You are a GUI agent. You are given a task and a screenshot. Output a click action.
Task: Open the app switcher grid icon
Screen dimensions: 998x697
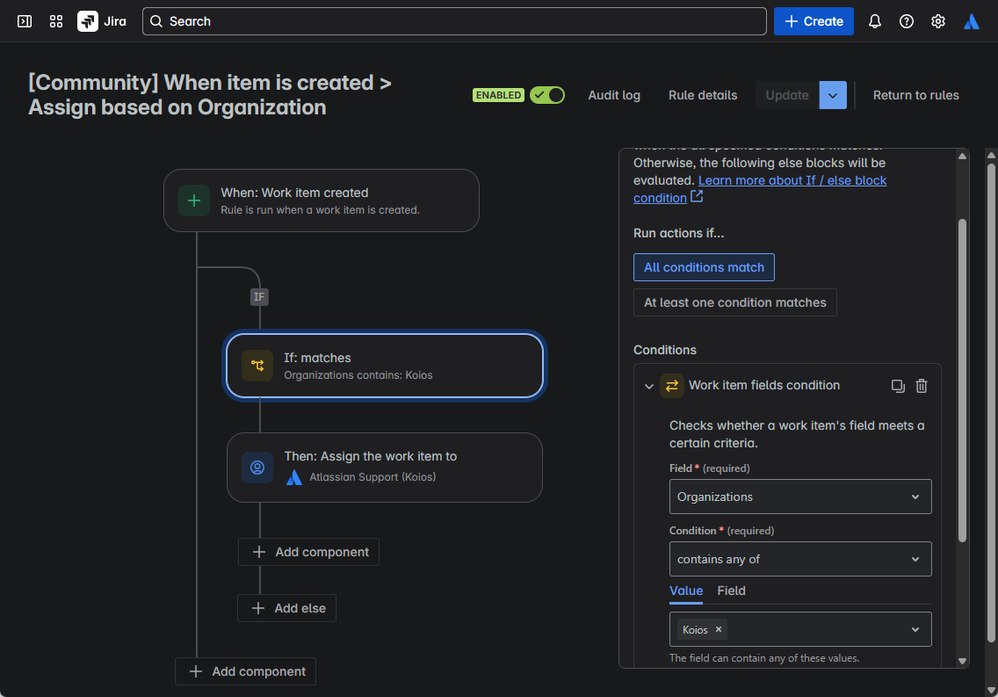click(x=56, y=22)
